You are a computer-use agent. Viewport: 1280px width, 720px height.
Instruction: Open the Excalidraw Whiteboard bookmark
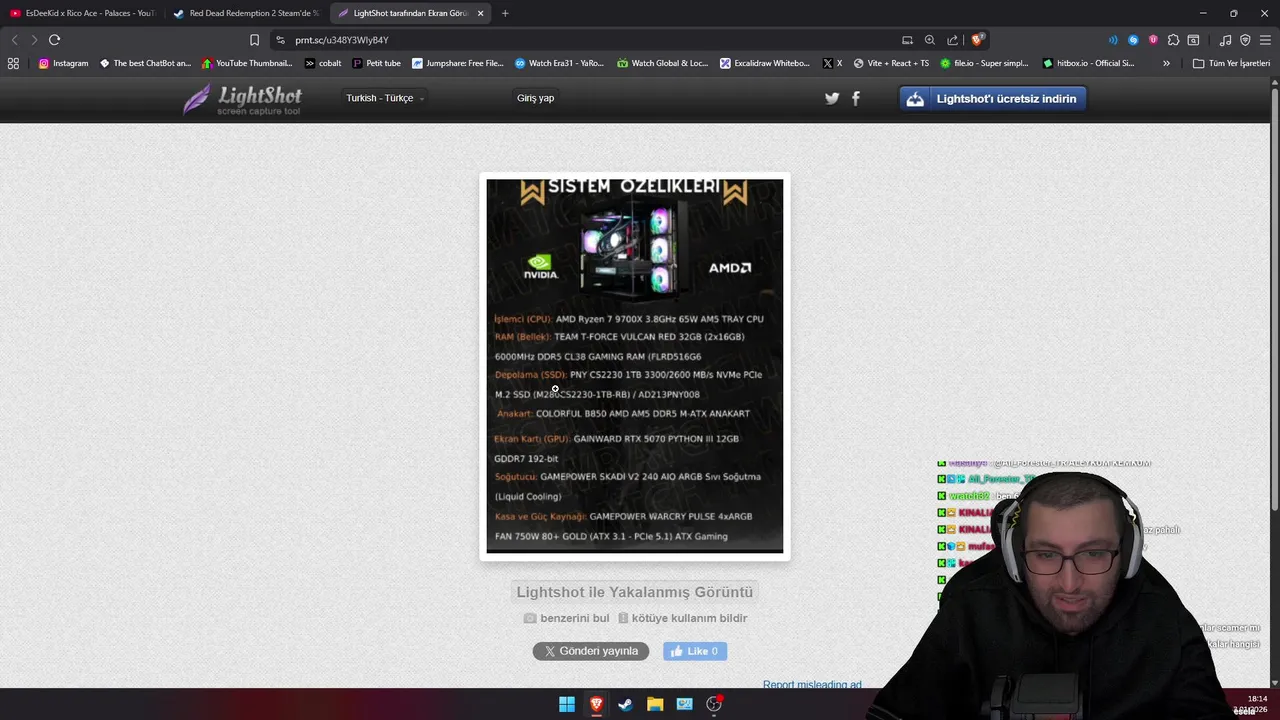pos(765,63)
